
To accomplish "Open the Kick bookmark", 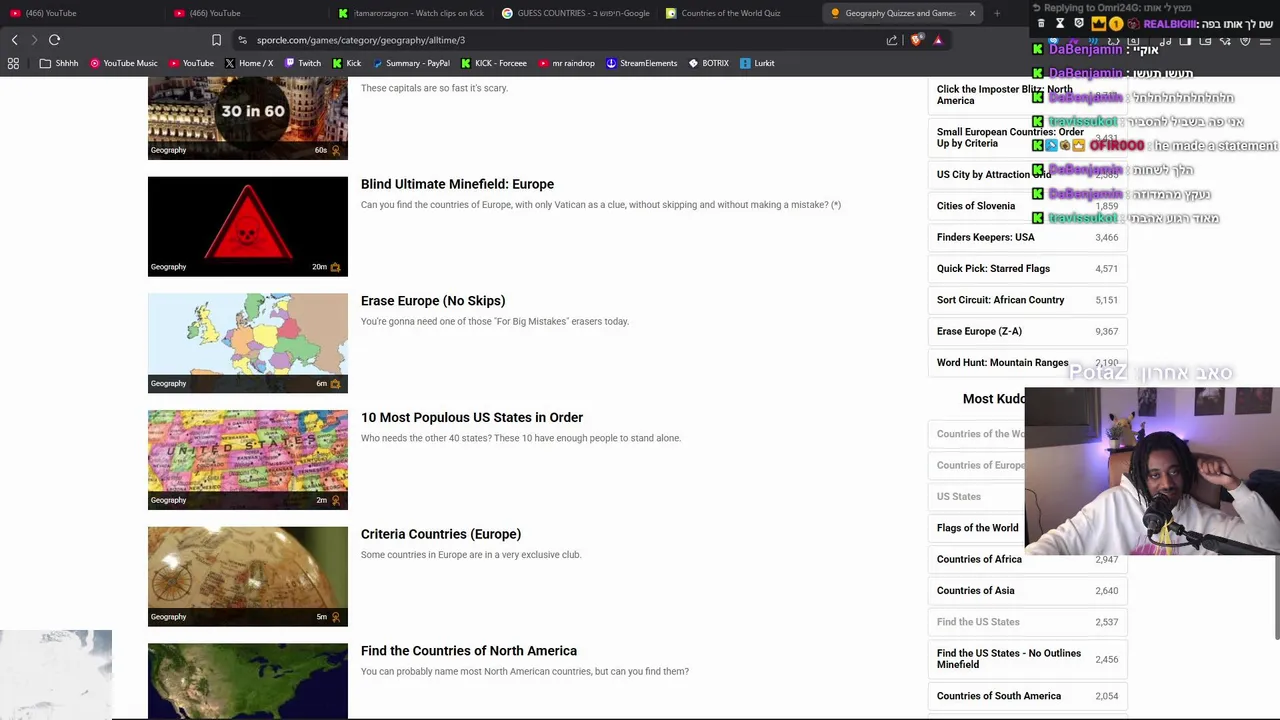I will tap(347, 63).
